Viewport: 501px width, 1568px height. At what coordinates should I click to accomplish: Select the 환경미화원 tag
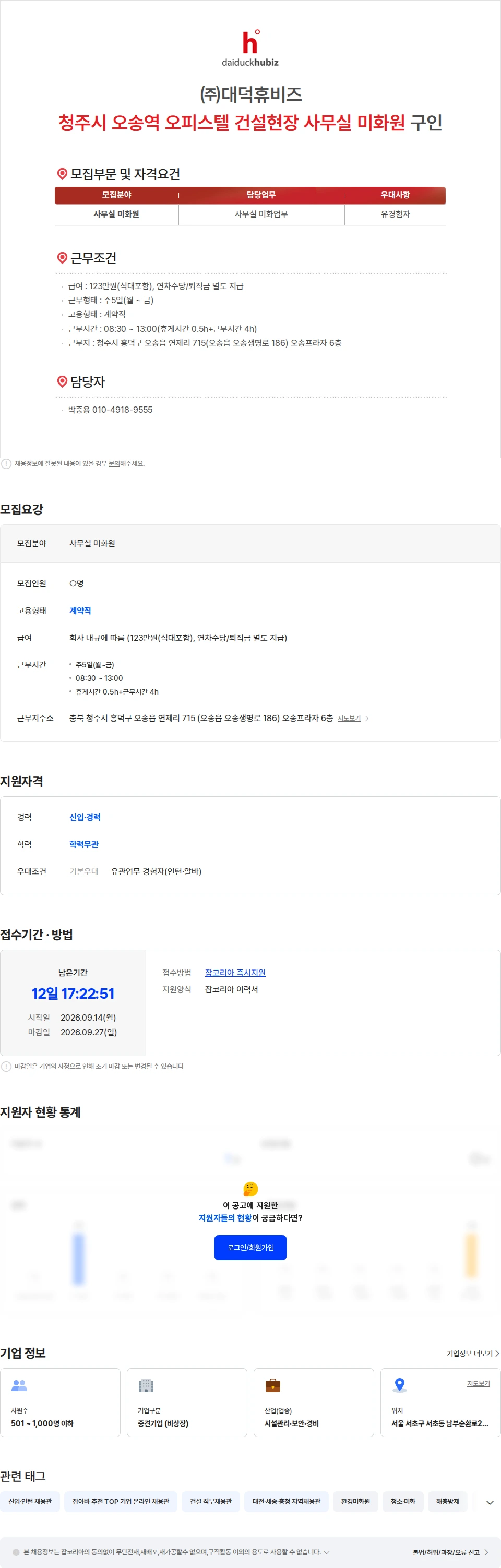[x=355, y=1502]
